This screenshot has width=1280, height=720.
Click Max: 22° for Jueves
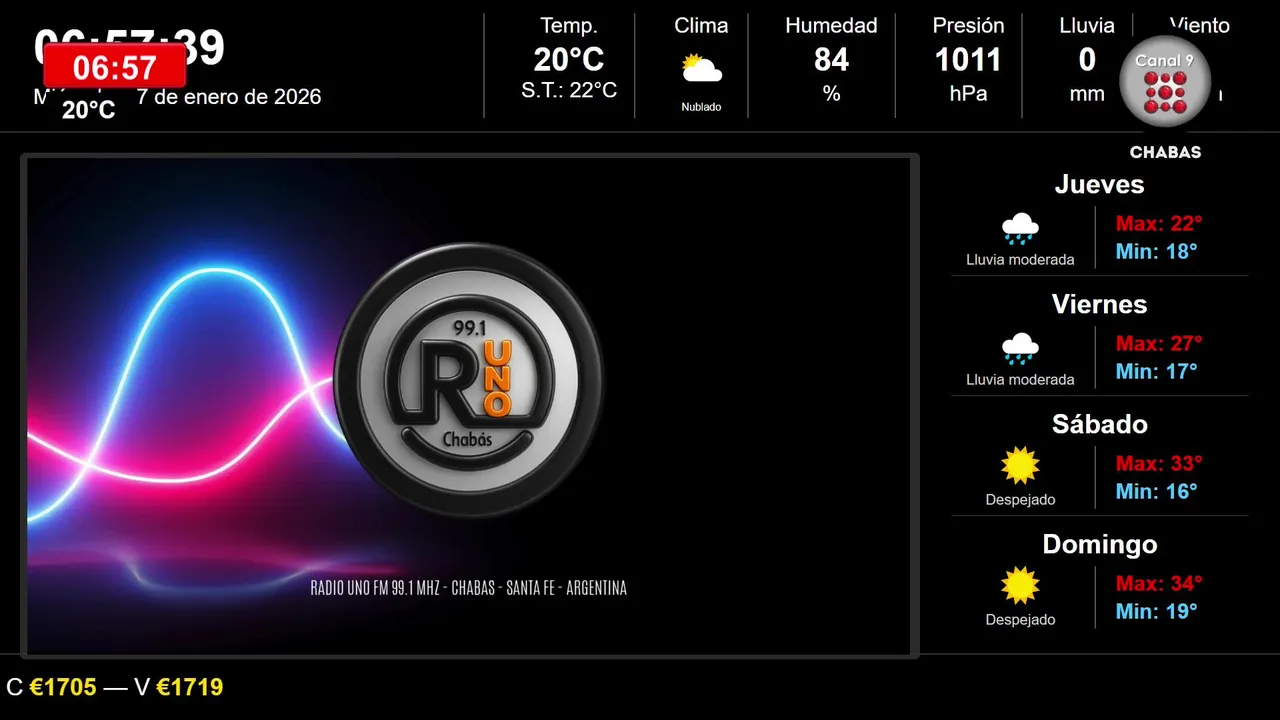pos(1159,223)
